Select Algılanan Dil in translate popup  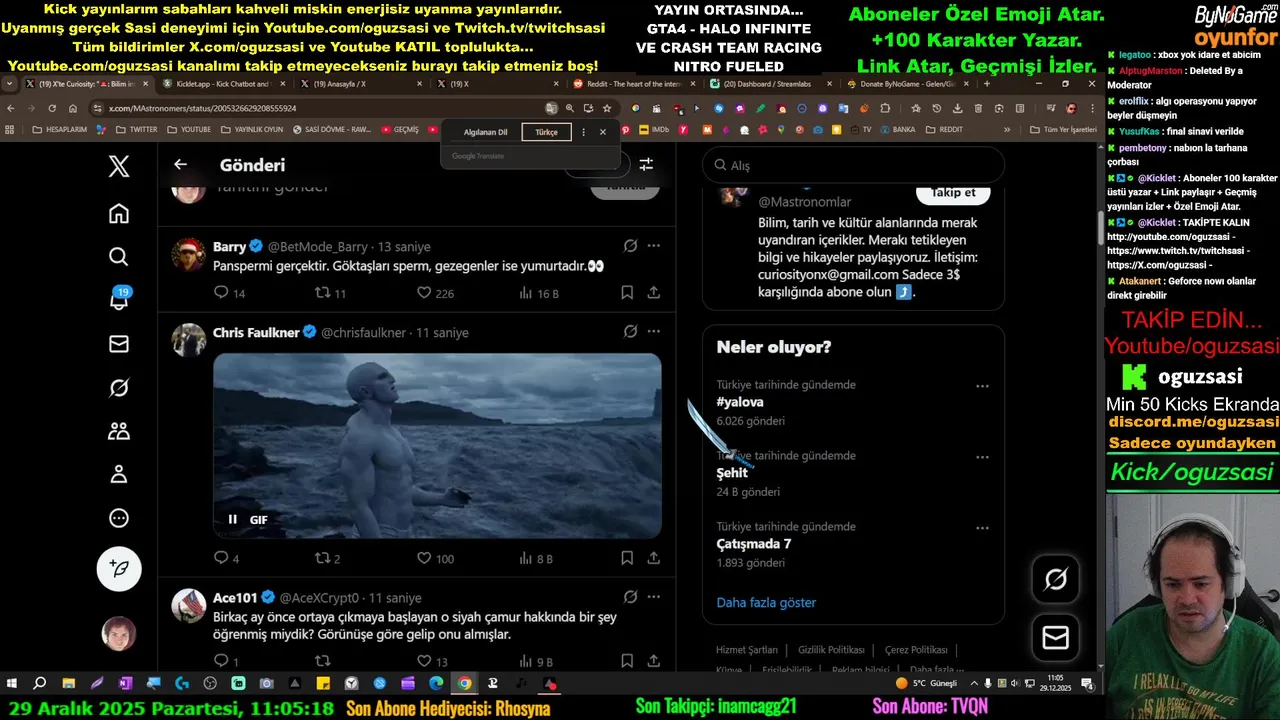point(485,132)
